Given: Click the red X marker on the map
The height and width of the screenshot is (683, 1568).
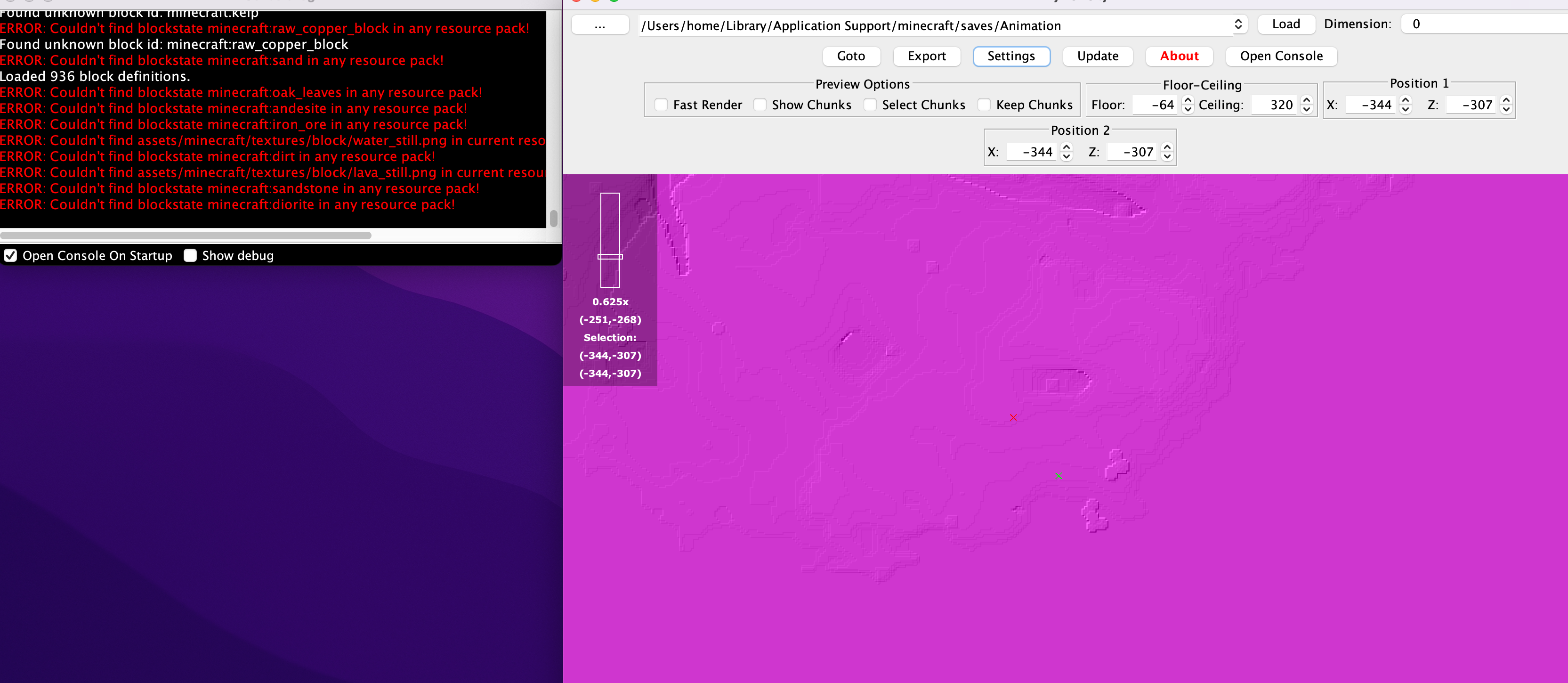Looking at the screenshot, I should tap(1012, 418).
